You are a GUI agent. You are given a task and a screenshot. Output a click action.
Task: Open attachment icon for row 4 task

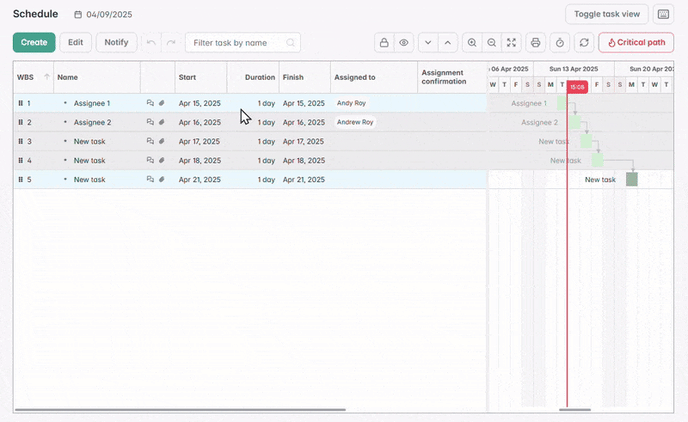point(161,161)
